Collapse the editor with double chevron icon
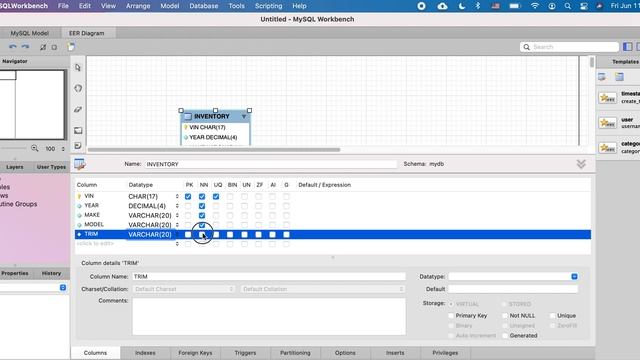Image resolution: width=640 pixels, height=360 pixels. pos(581,164)
